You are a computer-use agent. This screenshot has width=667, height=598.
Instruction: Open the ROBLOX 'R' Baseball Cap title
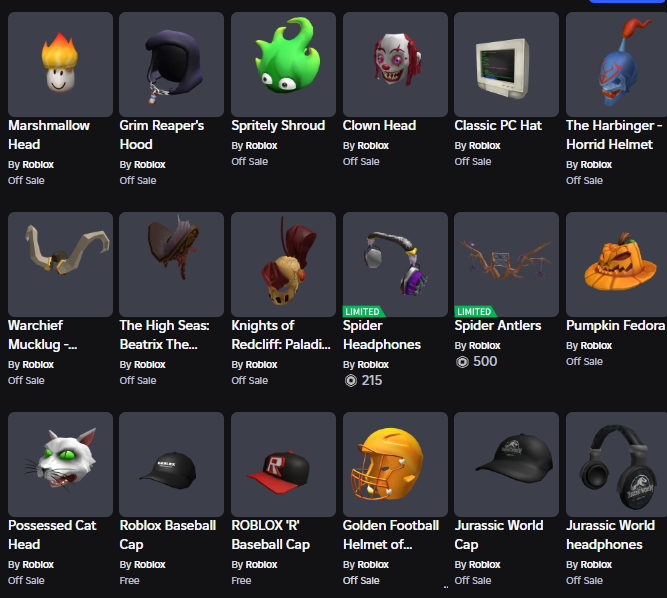(271, 535)
